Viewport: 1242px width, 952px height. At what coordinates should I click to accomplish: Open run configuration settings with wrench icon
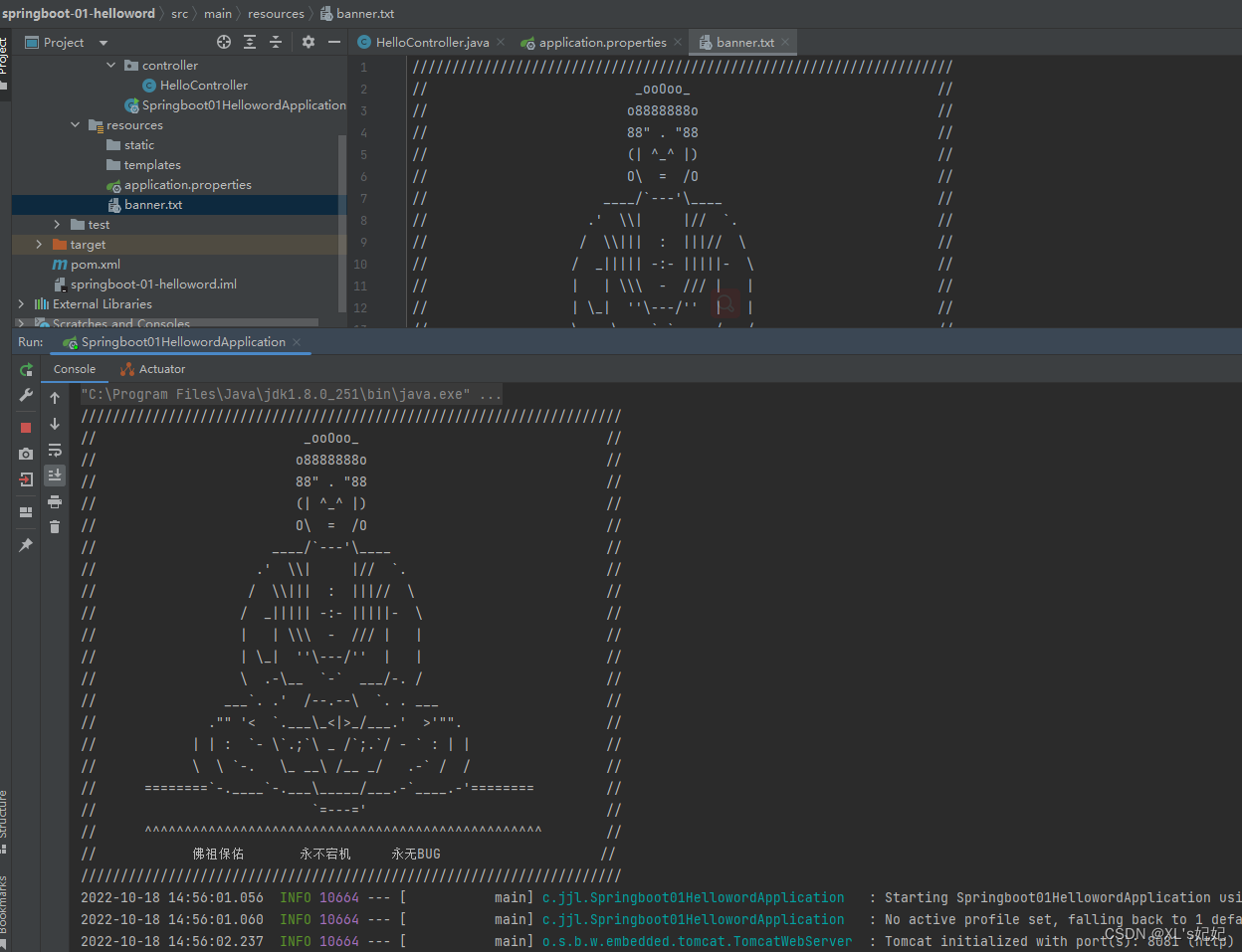click(25, 396)
